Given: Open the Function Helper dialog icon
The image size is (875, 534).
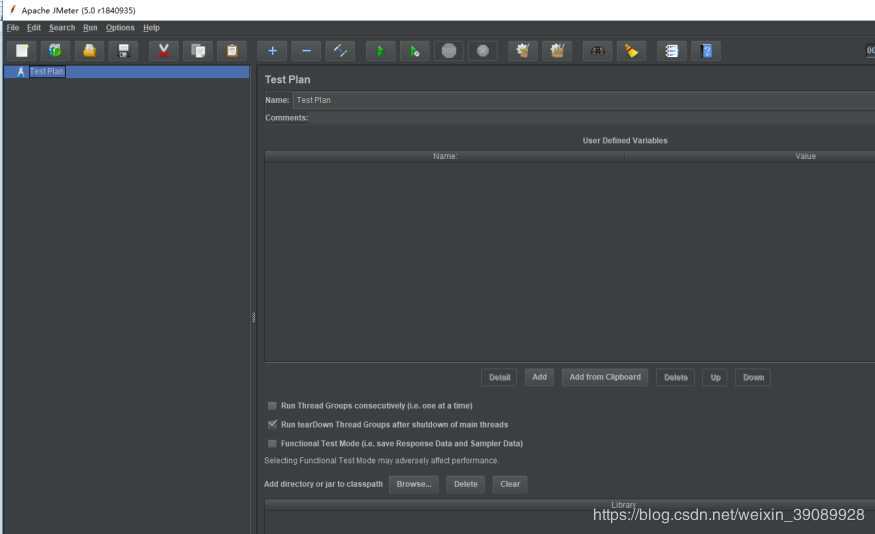Looking at the screenshot, I should (x=672, y=51).
